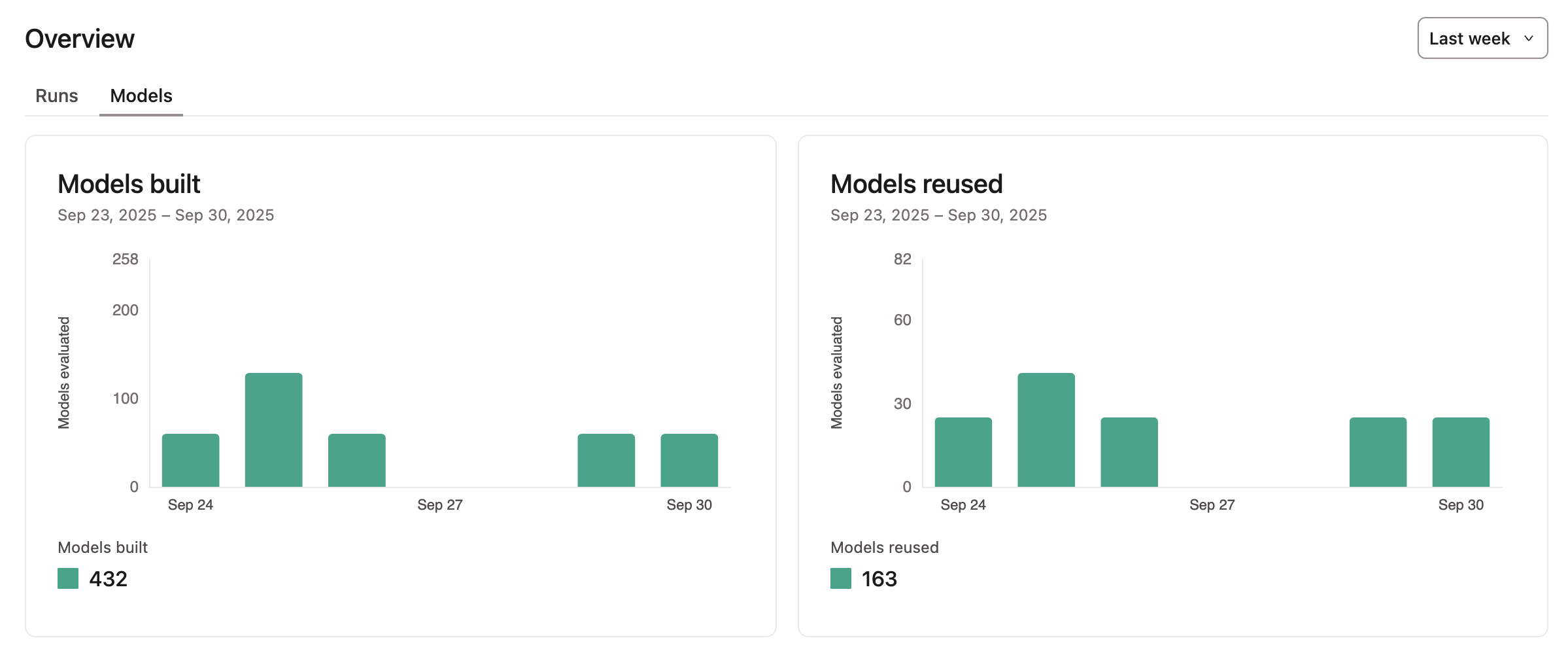
Task: Click the Models built chart title
Action: click(x=128, y=184)
